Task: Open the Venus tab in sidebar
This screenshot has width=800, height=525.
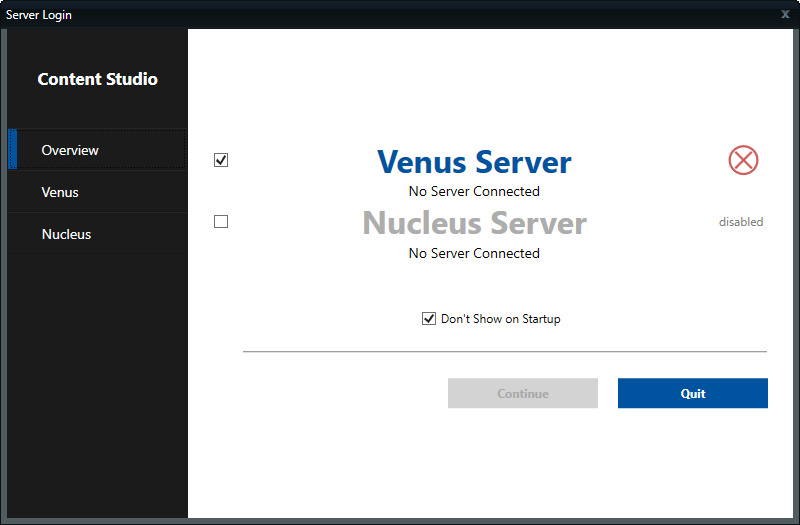Action: coord(60,192)
